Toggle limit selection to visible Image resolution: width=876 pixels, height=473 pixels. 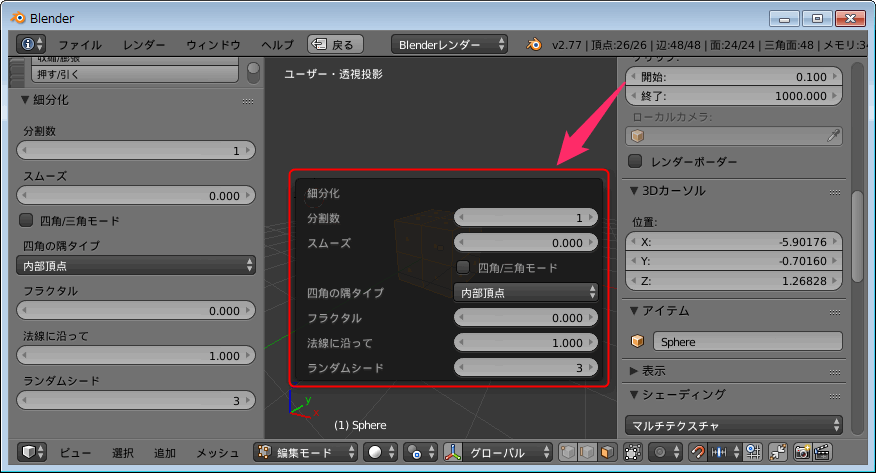coord(632,452)
